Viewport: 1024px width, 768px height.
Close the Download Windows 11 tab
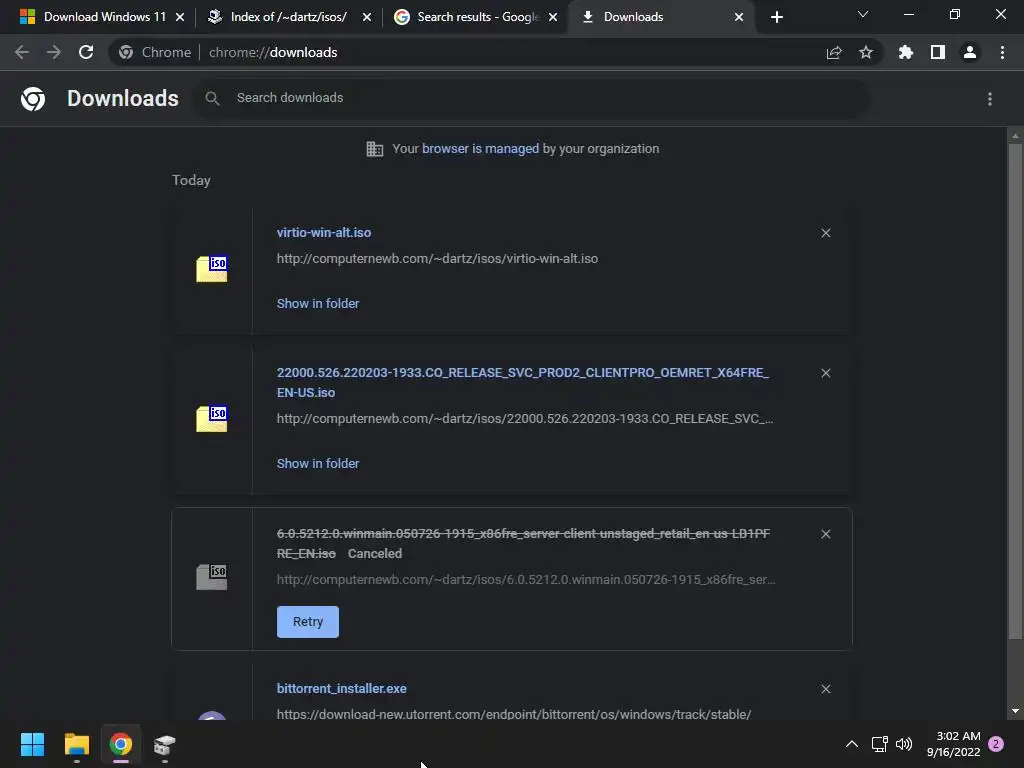coord(180,17)
